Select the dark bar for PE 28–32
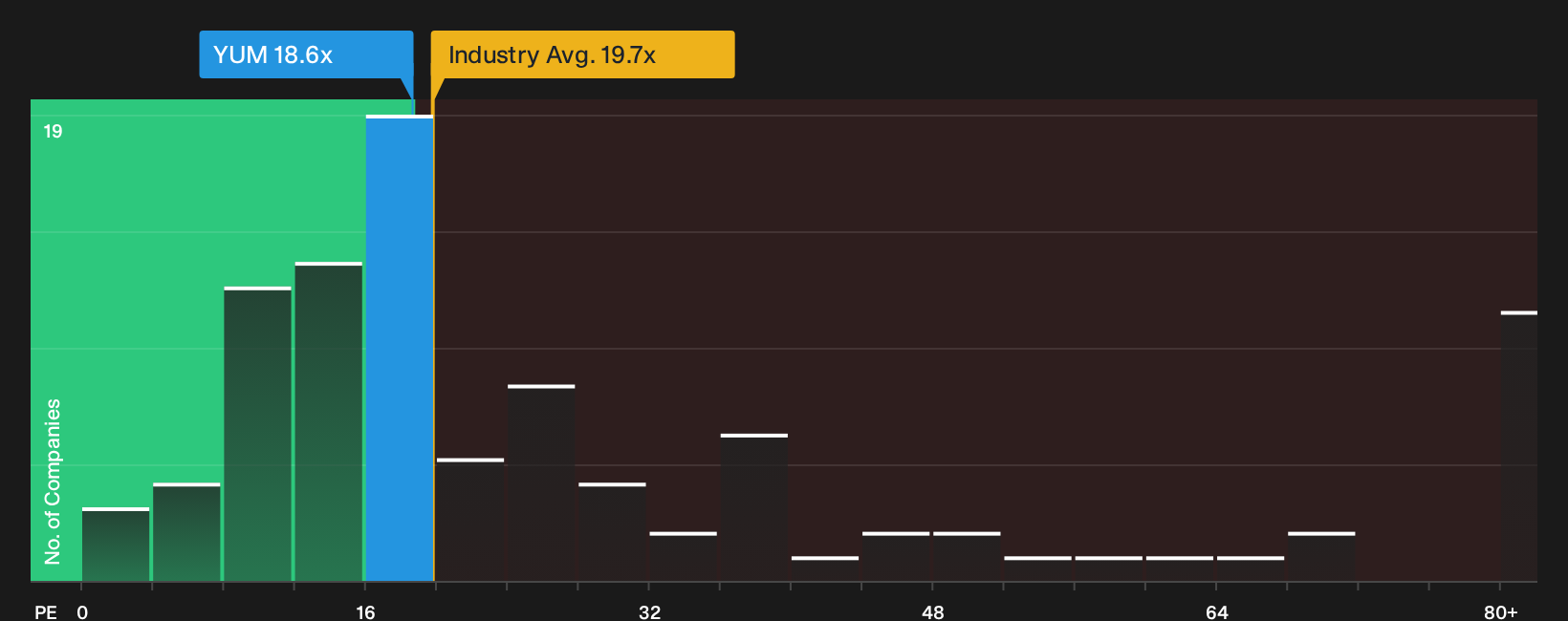1568x621 pixels. [x=612, y=532]
